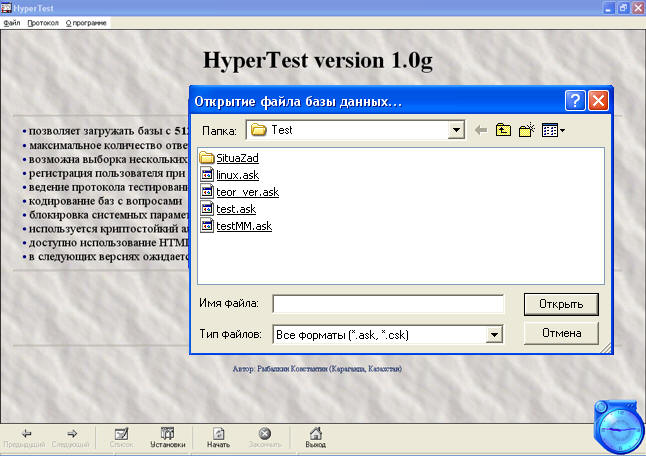Screen dimensions: 646x456
Task: Open the View menu dropdown in dialog
Action: click(554, 130)
